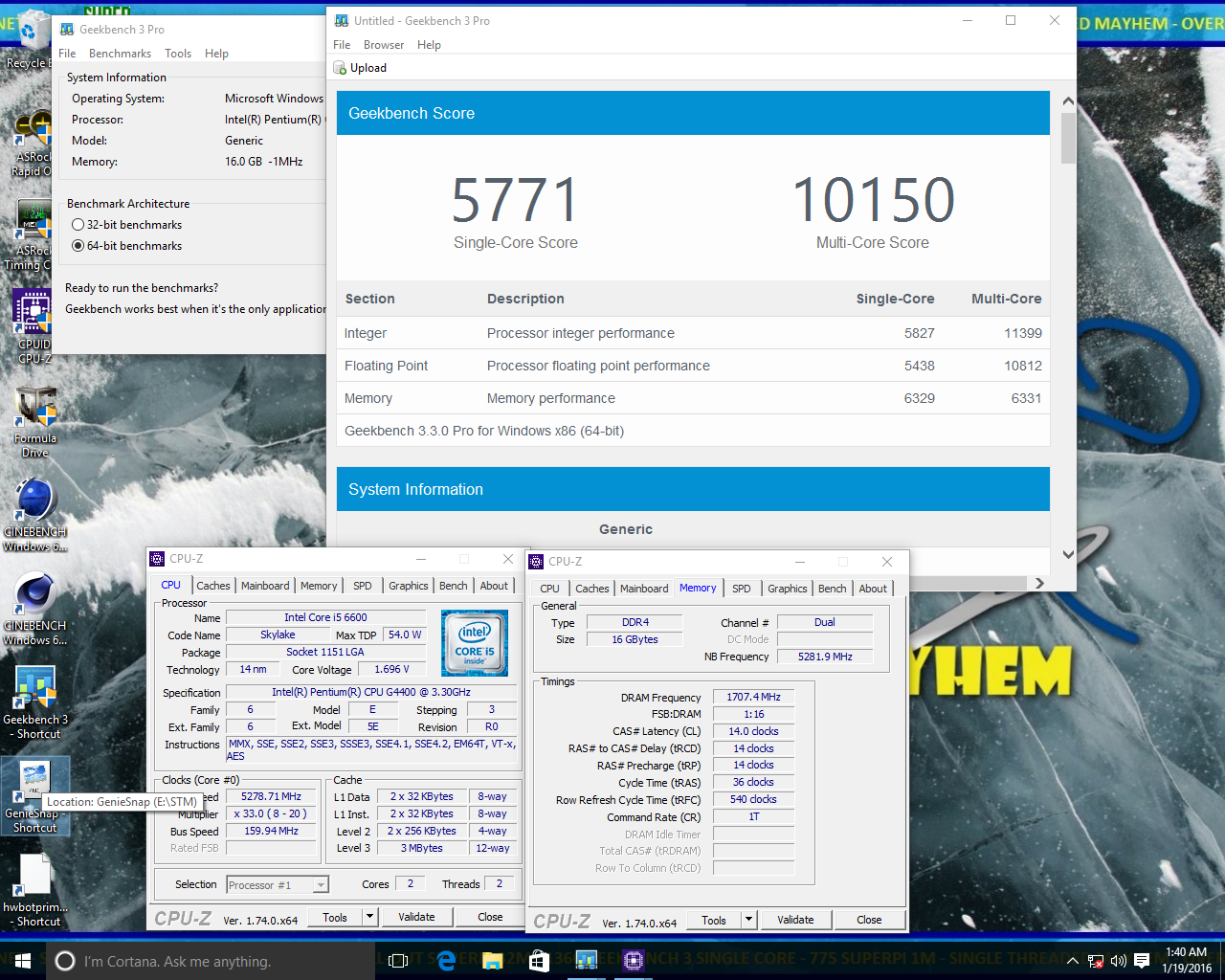Open Task View in the taskbar

tap(399, 960)
